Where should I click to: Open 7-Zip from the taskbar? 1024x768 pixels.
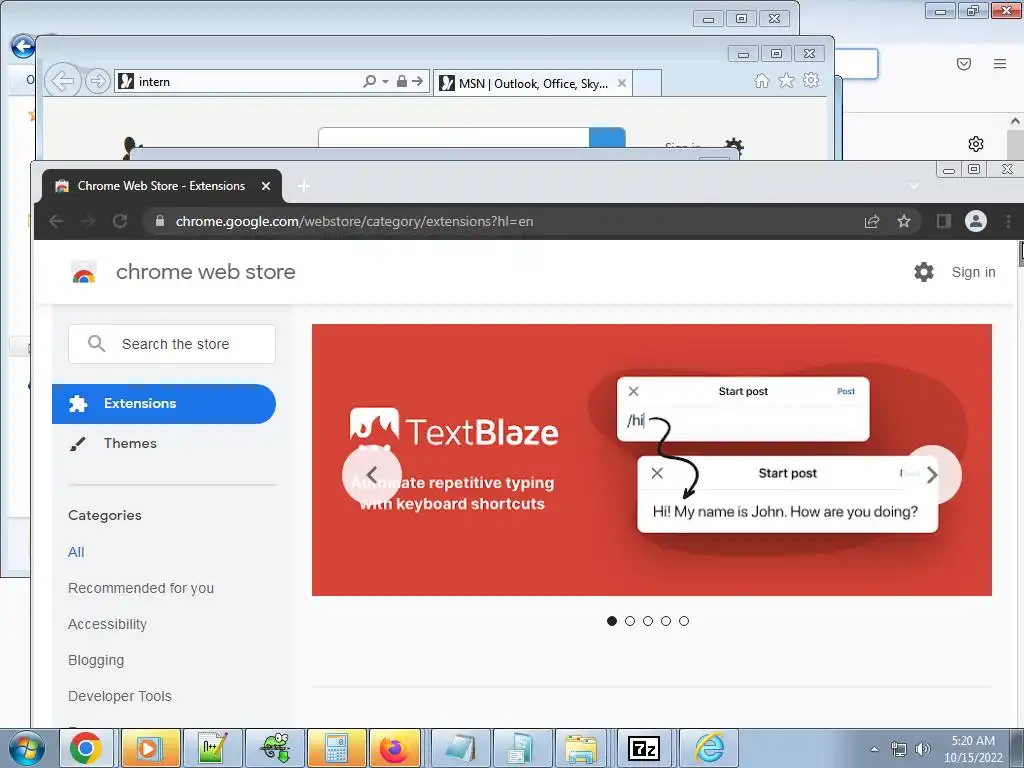(x=643, y=748)
